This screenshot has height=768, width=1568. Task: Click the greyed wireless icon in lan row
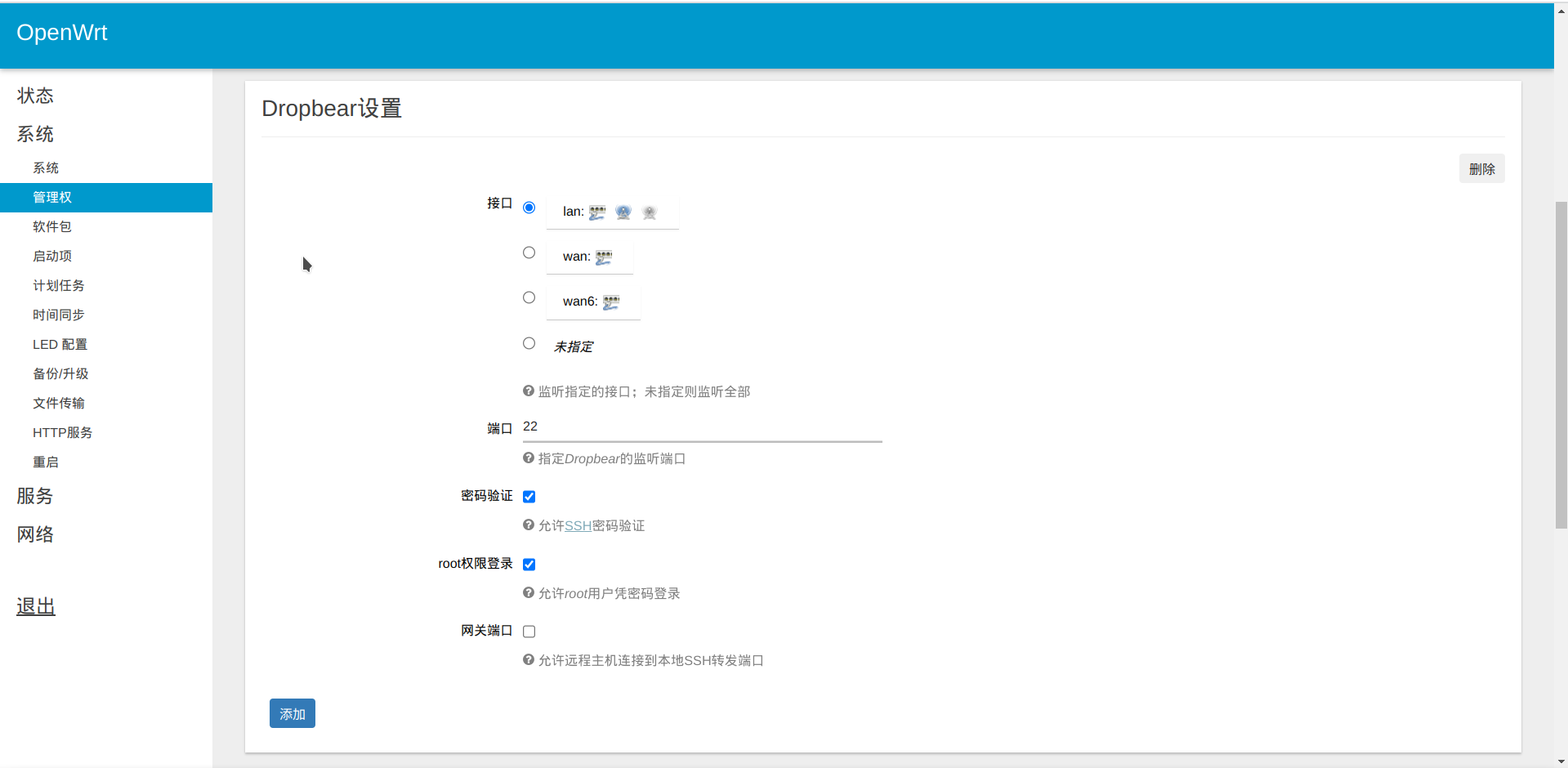coord(650,212)
